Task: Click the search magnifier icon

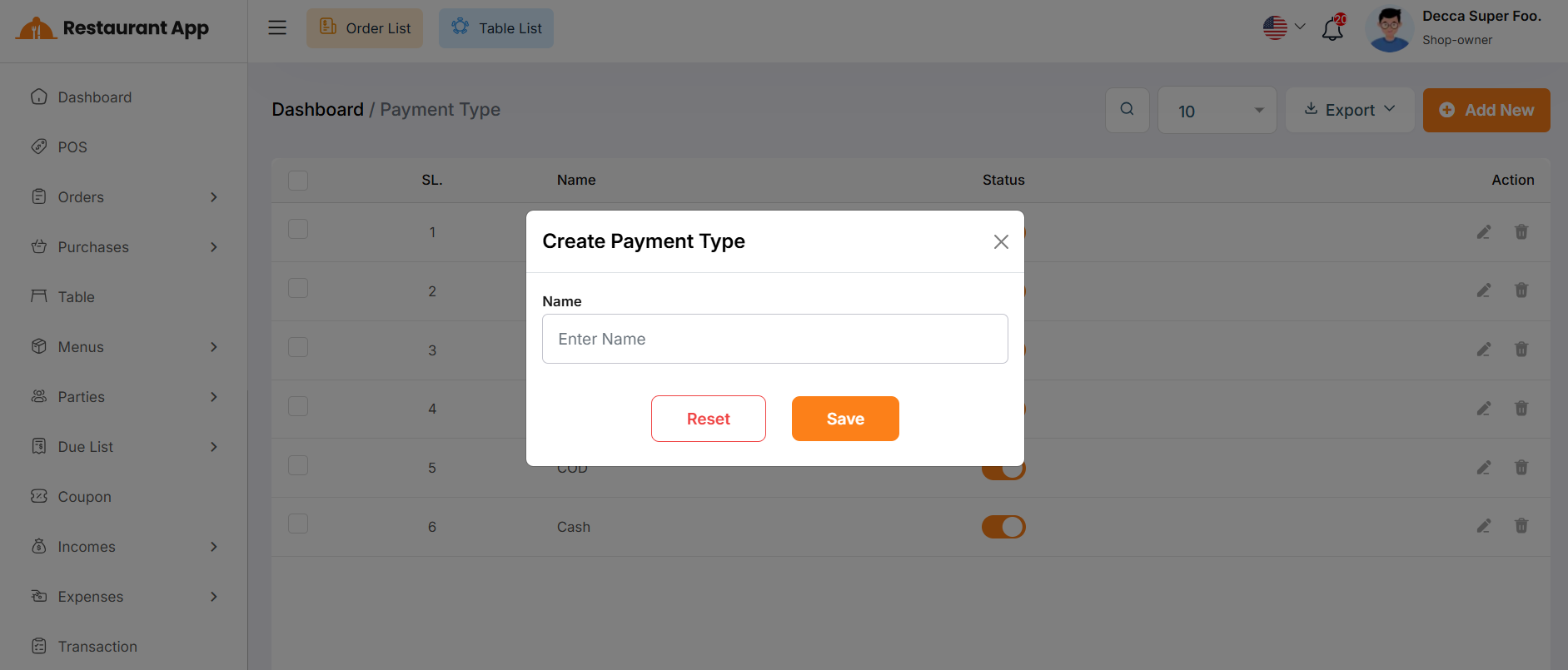Action: coord(1127,109)
